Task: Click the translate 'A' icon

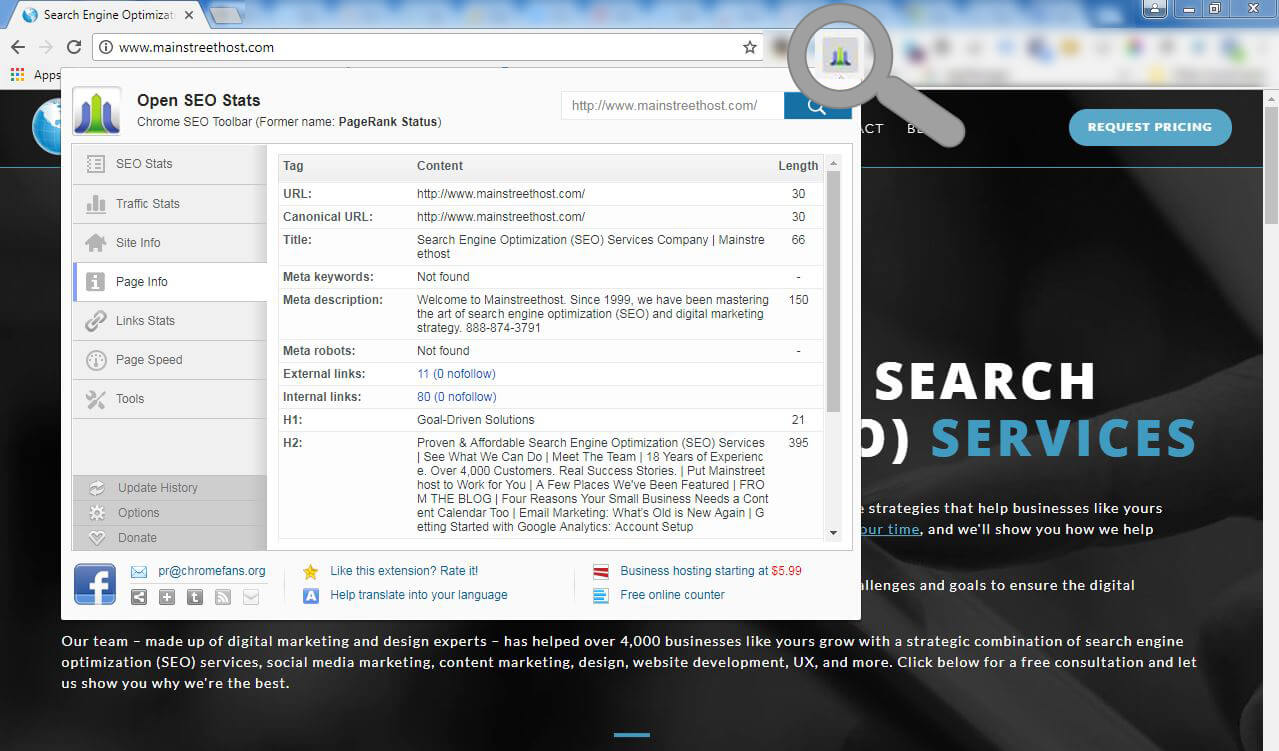Action: click(311, 595)
